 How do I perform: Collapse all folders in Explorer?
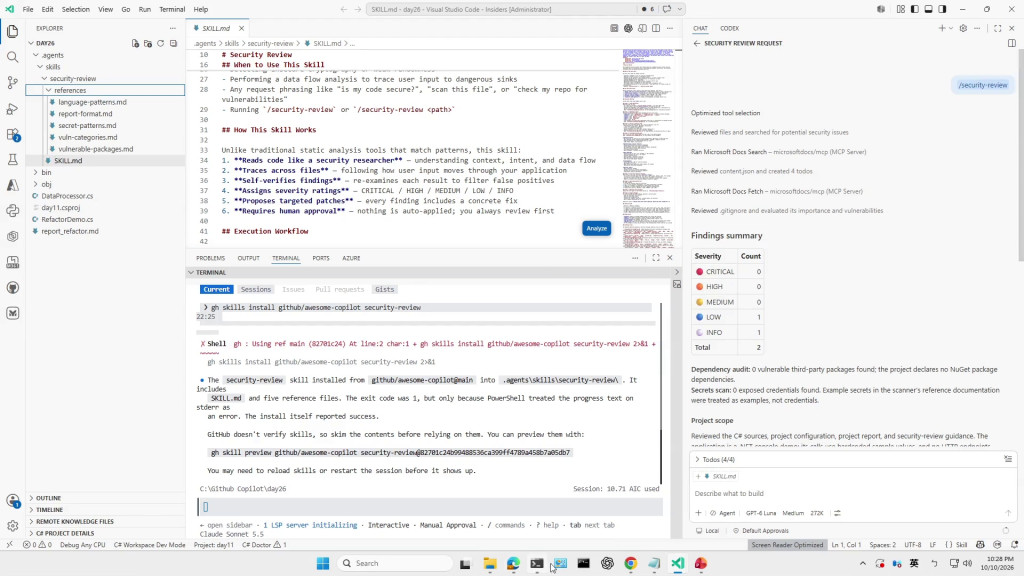(173, 43)
